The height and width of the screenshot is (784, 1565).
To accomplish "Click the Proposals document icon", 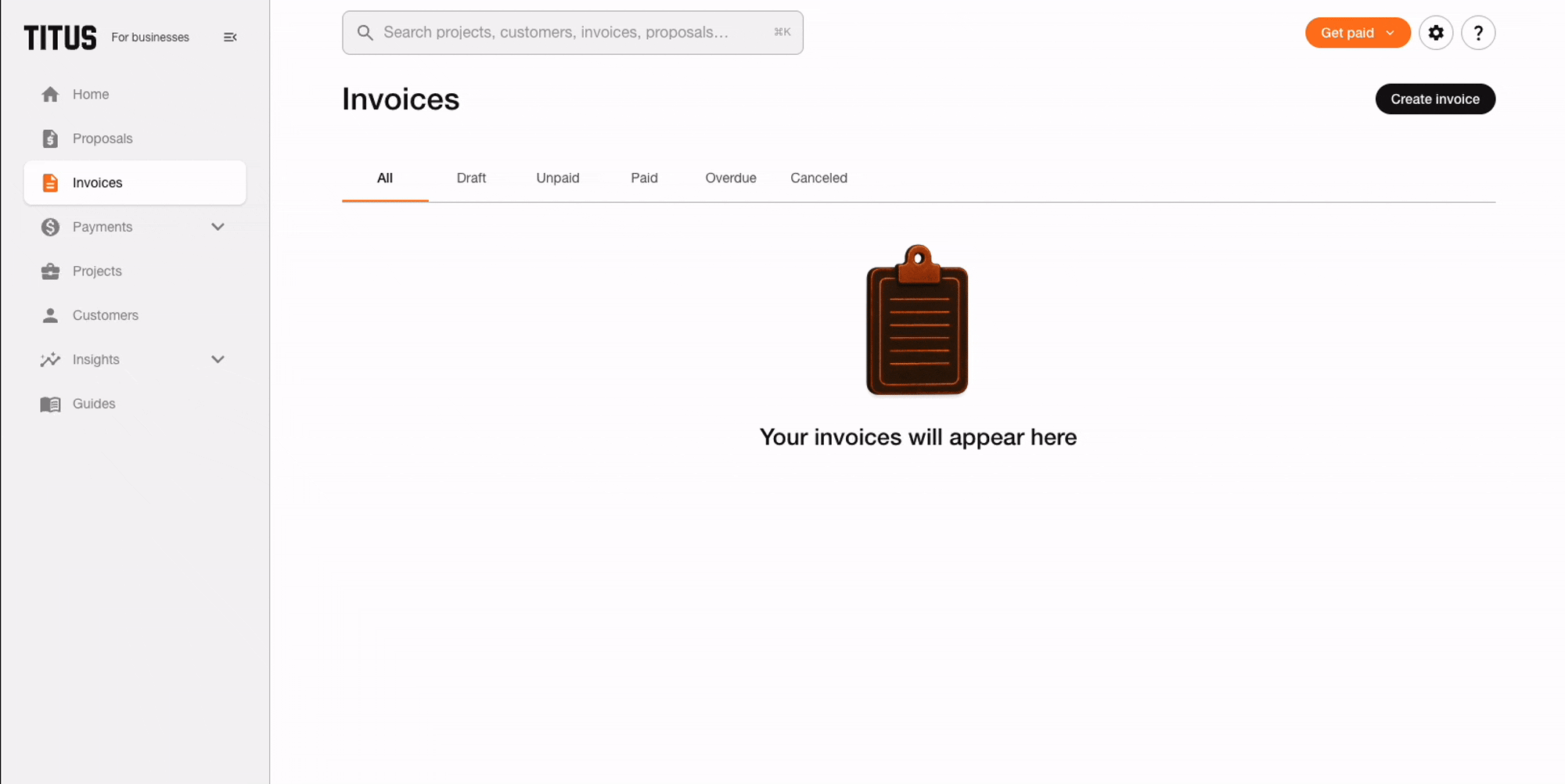I will tap(50, 138).
